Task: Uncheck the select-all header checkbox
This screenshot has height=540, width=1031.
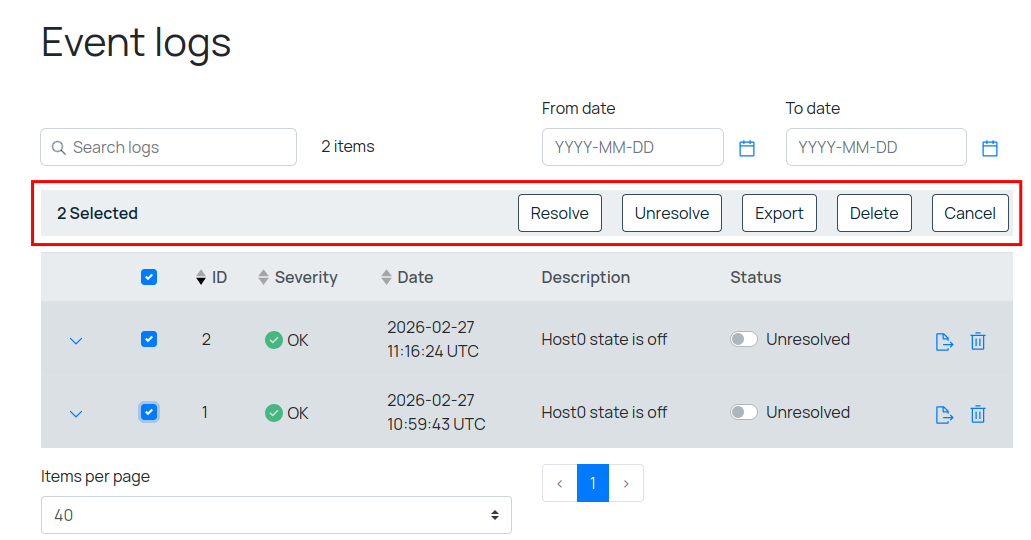Action: [149, 278]
